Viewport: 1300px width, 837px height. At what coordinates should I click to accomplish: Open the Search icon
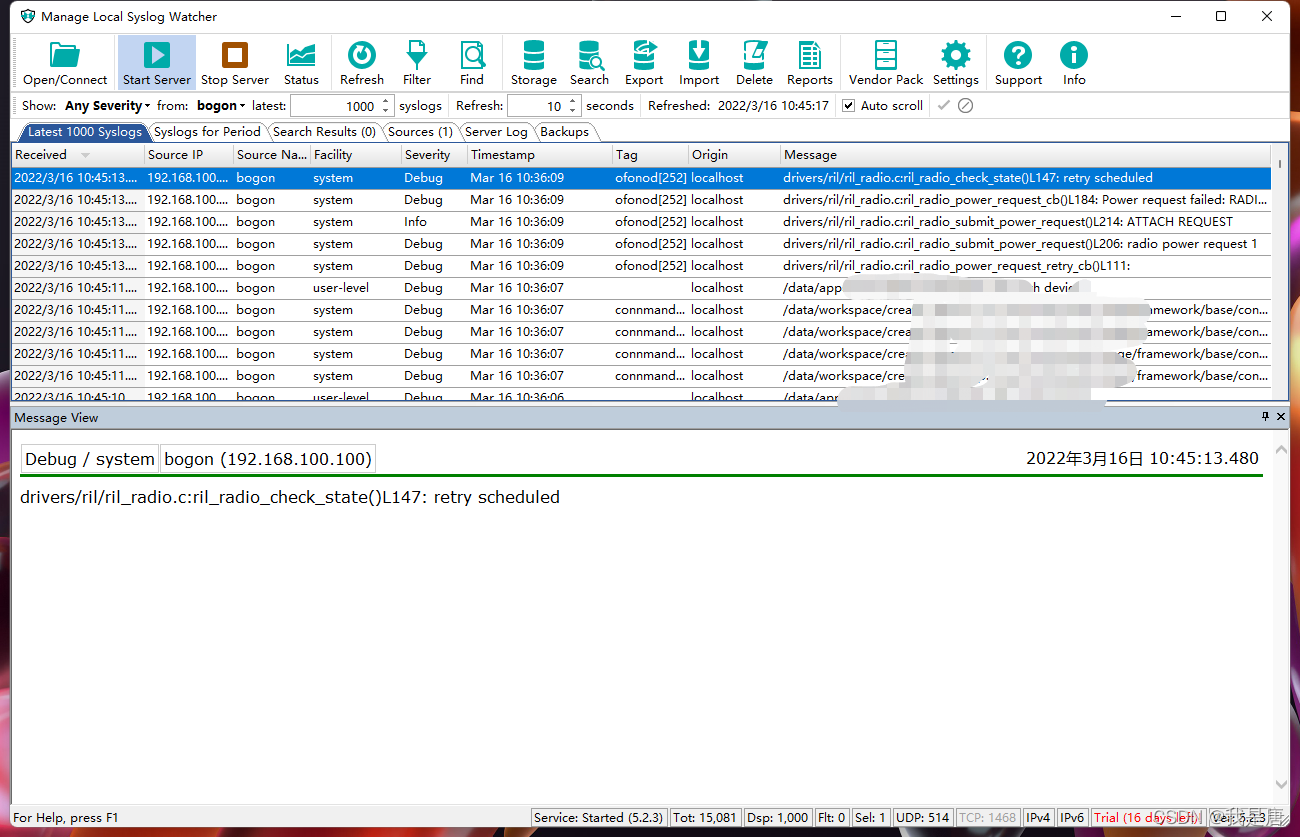pyautogui.click(x=589, y=61)
